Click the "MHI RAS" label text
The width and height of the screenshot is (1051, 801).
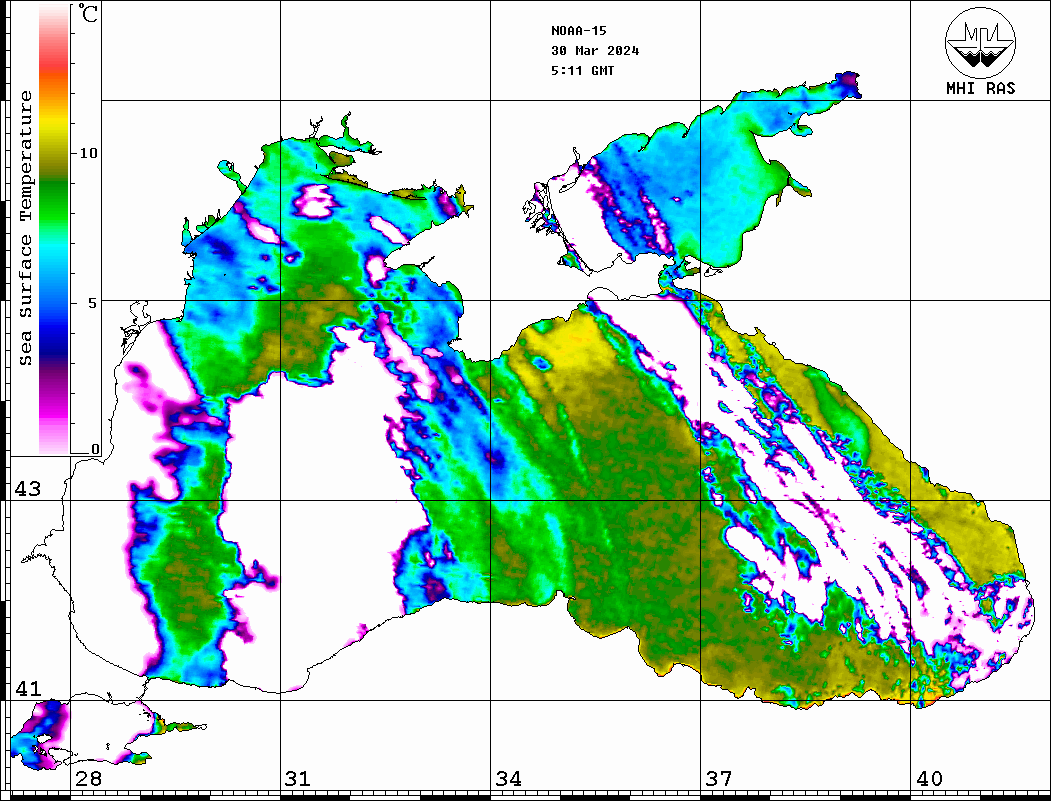click(x=980, y=88)
